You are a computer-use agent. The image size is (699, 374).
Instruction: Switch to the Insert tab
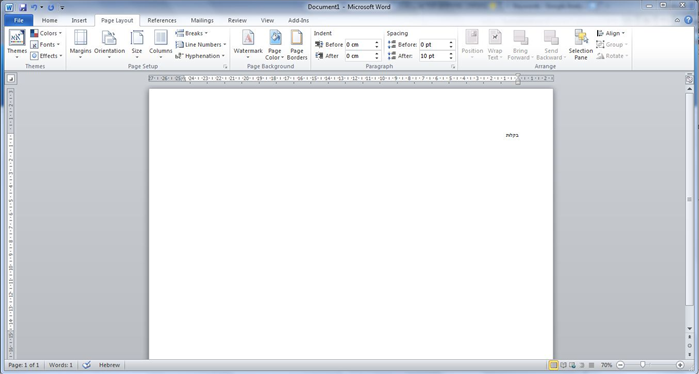point(79,21)
